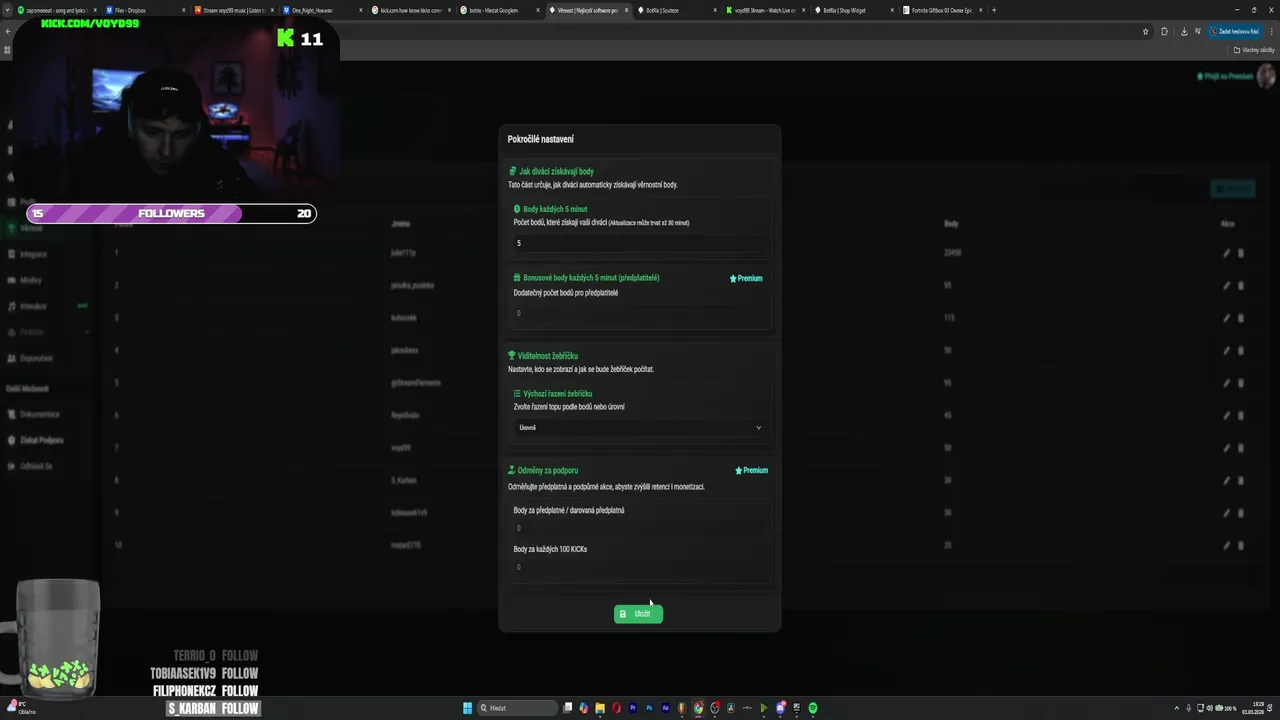Open File Explorer from the taskbar
The image size is (1280, 720).
point(600,708)
